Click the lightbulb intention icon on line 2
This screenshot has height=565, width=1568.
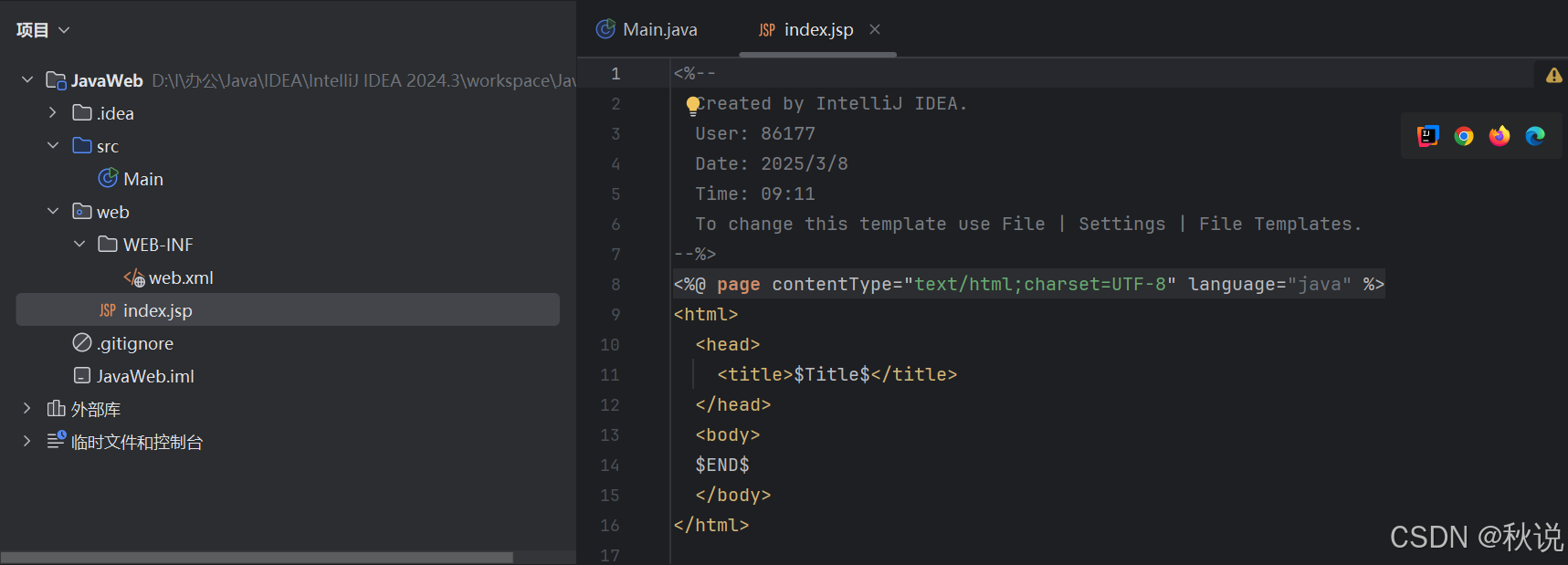(x=693, y=105)
